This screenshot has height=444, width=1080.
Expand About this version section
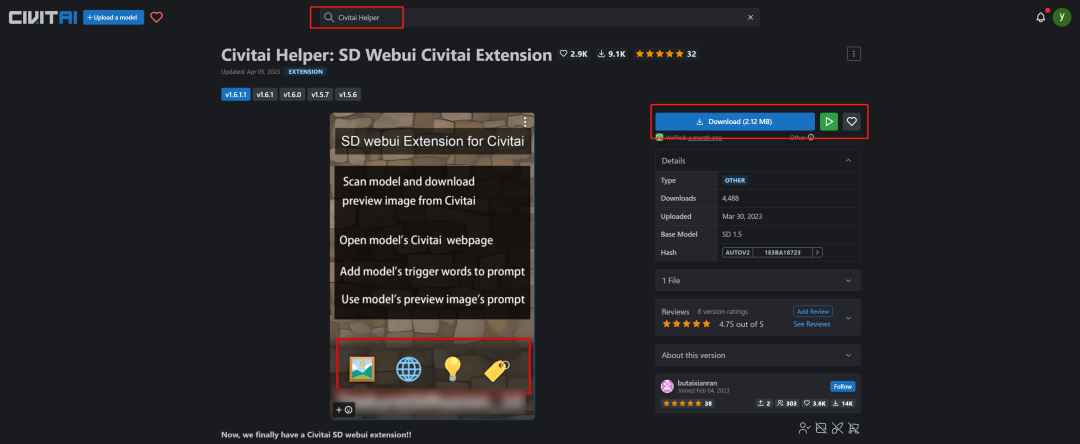[758, 355]
